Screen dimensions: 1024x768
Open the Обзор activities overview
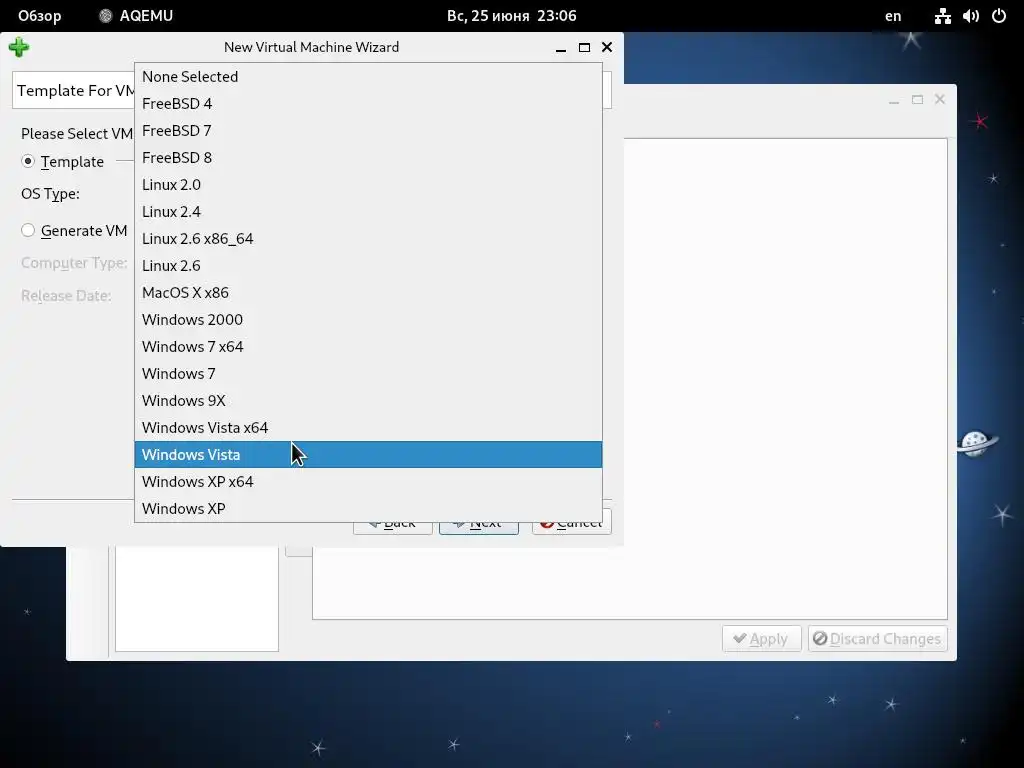39,16
